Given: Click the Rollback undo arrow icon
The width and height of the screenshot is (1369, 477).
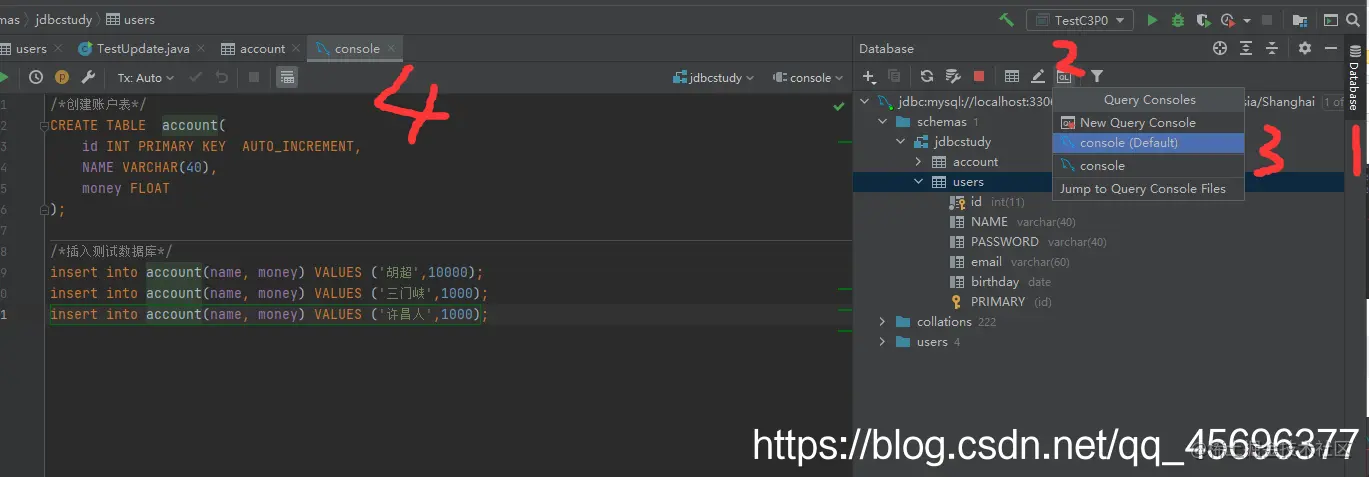Looking at the screenshot, I should tap(222, 77).
